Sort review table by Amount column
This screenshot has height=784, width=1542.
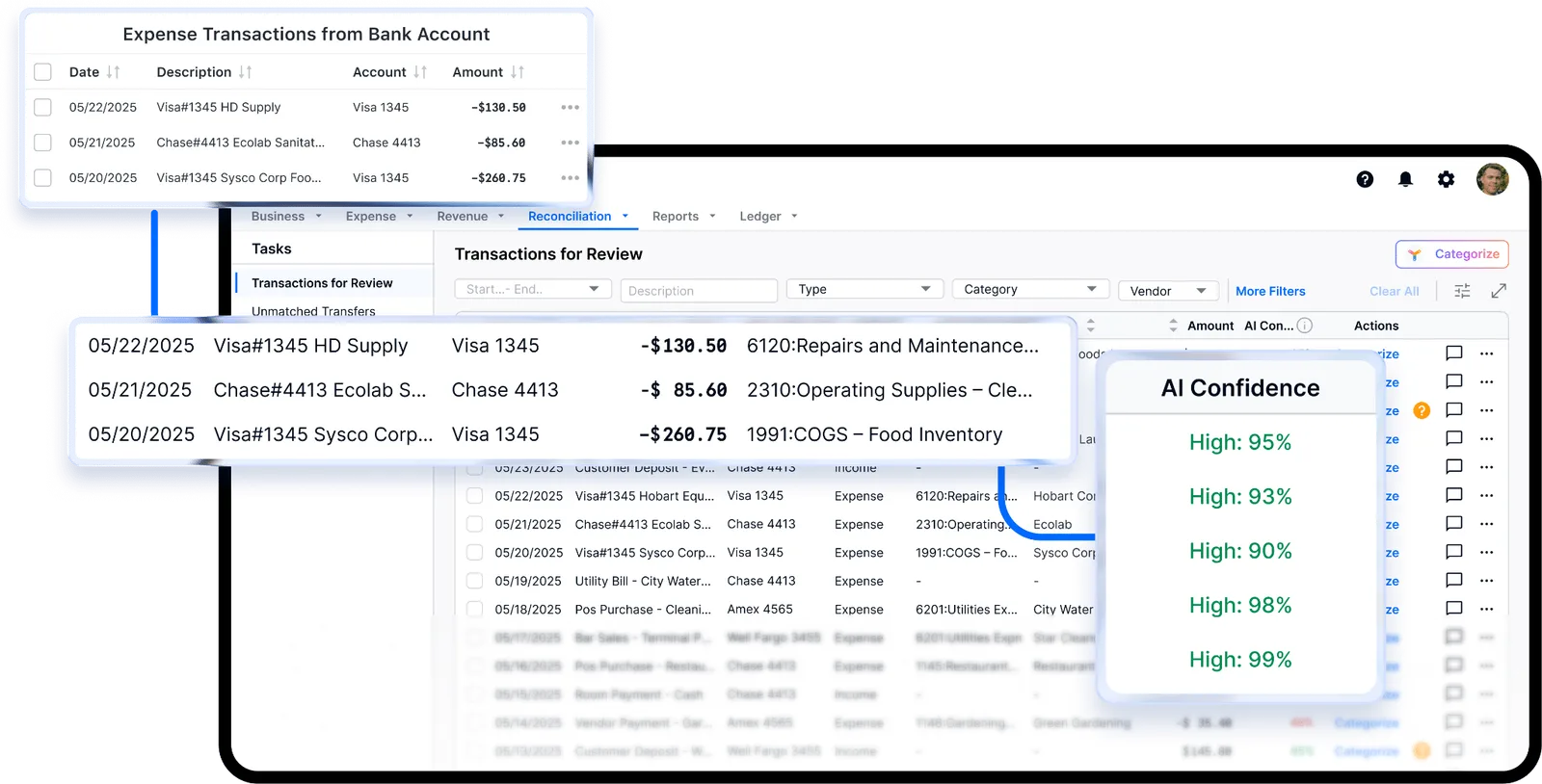tap(1173, 326)
